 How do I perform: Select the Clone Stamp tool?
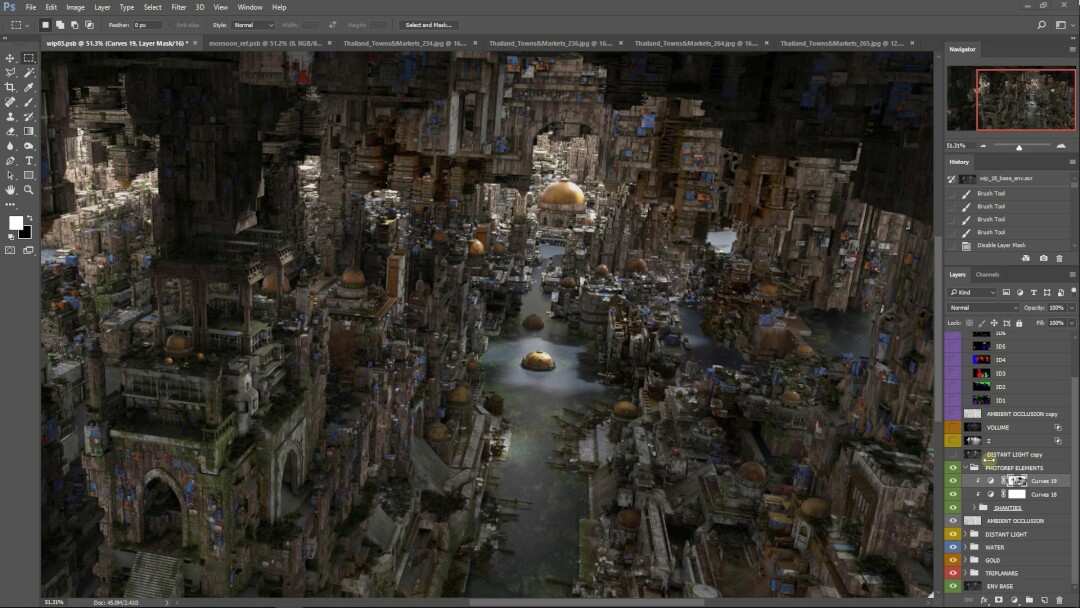point(10,117)
